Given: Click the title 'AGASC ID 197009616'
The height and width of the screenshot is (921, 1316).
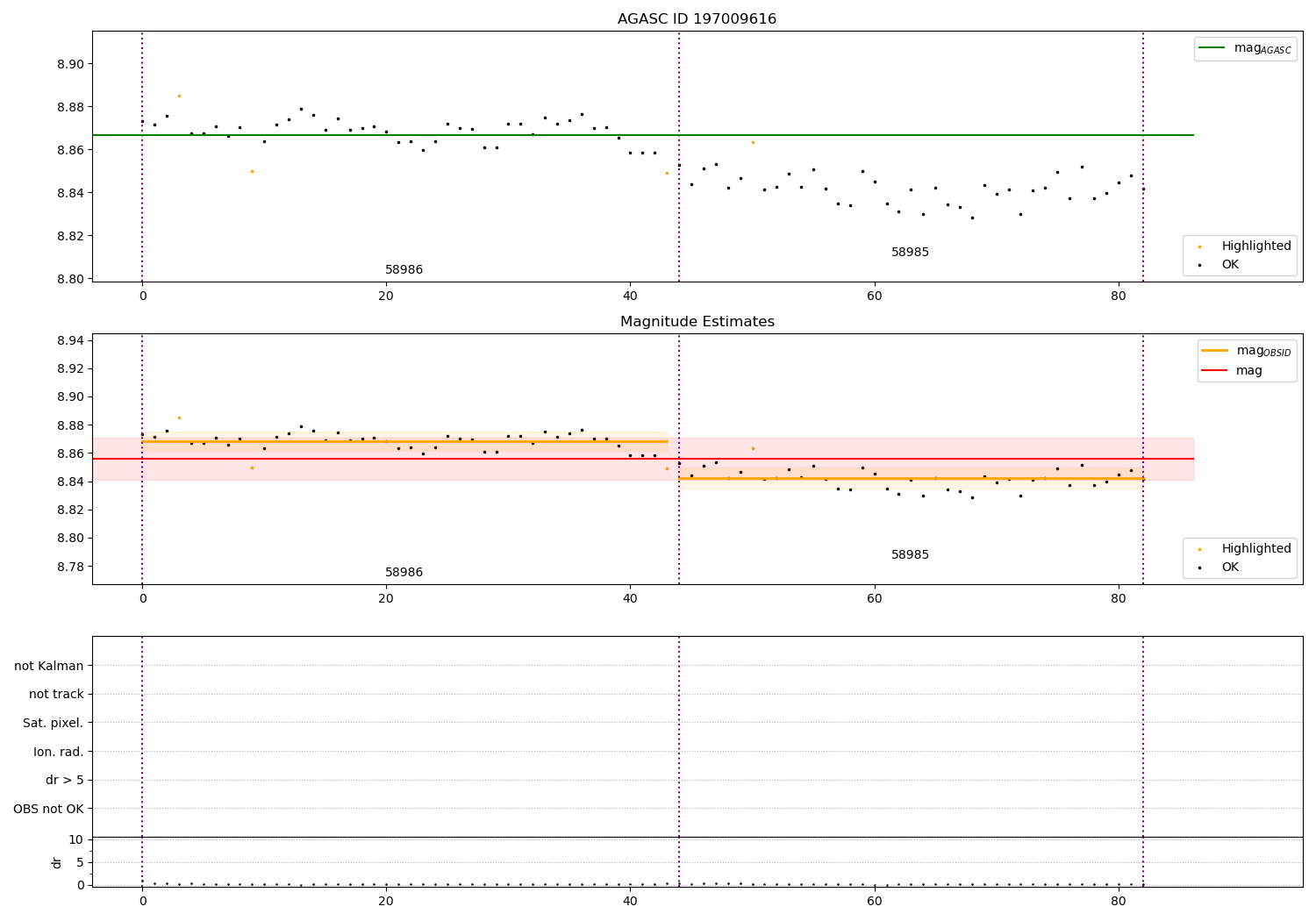Looking at the screenshot, I should coord(697,19).
